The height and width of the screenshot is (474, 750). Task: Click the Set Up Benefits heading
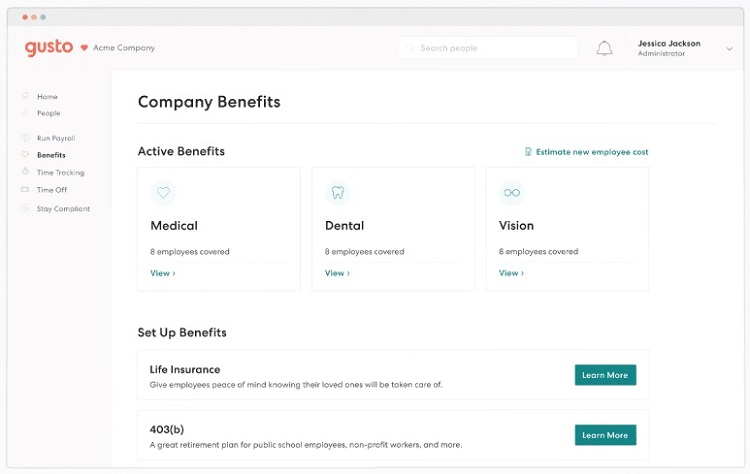pos(182,332)
